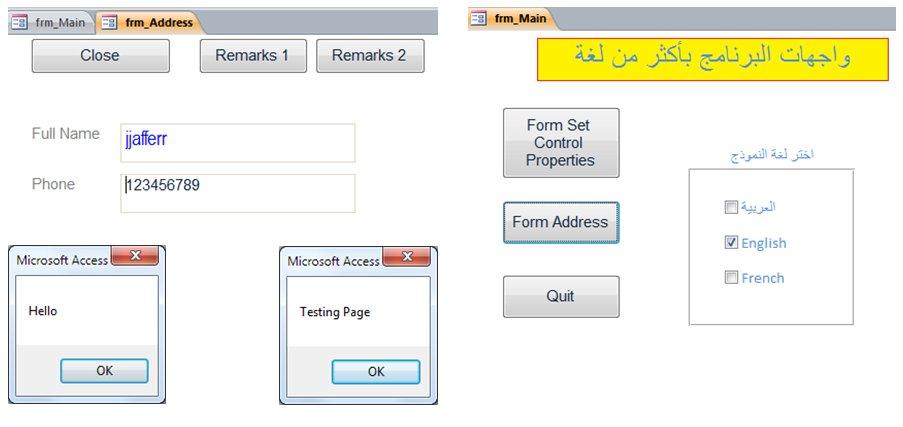
Task: Open Remarks 1
Action: [253, 56]
